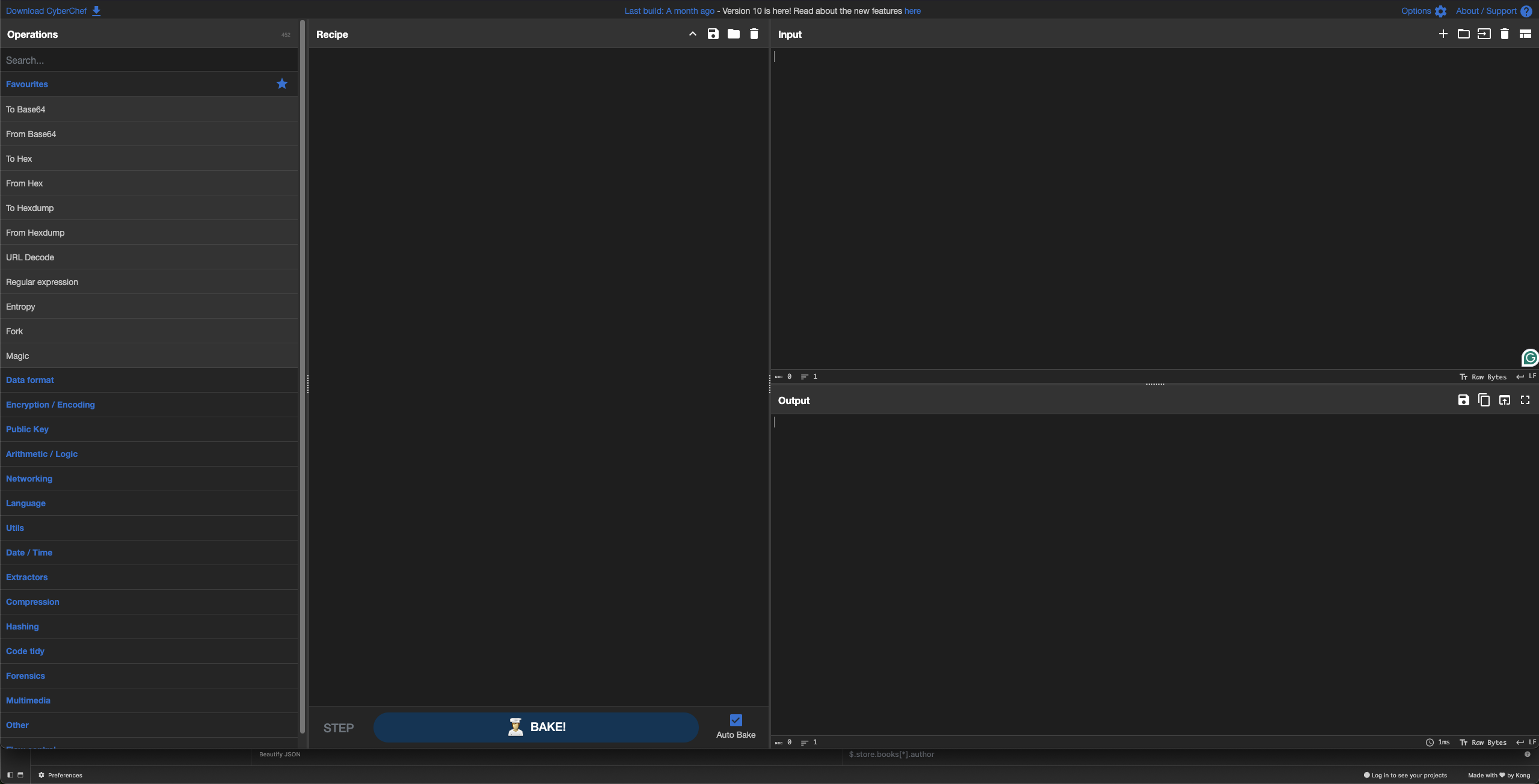Viewport: 1539px width, 784px height.
Task: Clear the recipe with the trash icon
Action: click(x=754, y=34)
